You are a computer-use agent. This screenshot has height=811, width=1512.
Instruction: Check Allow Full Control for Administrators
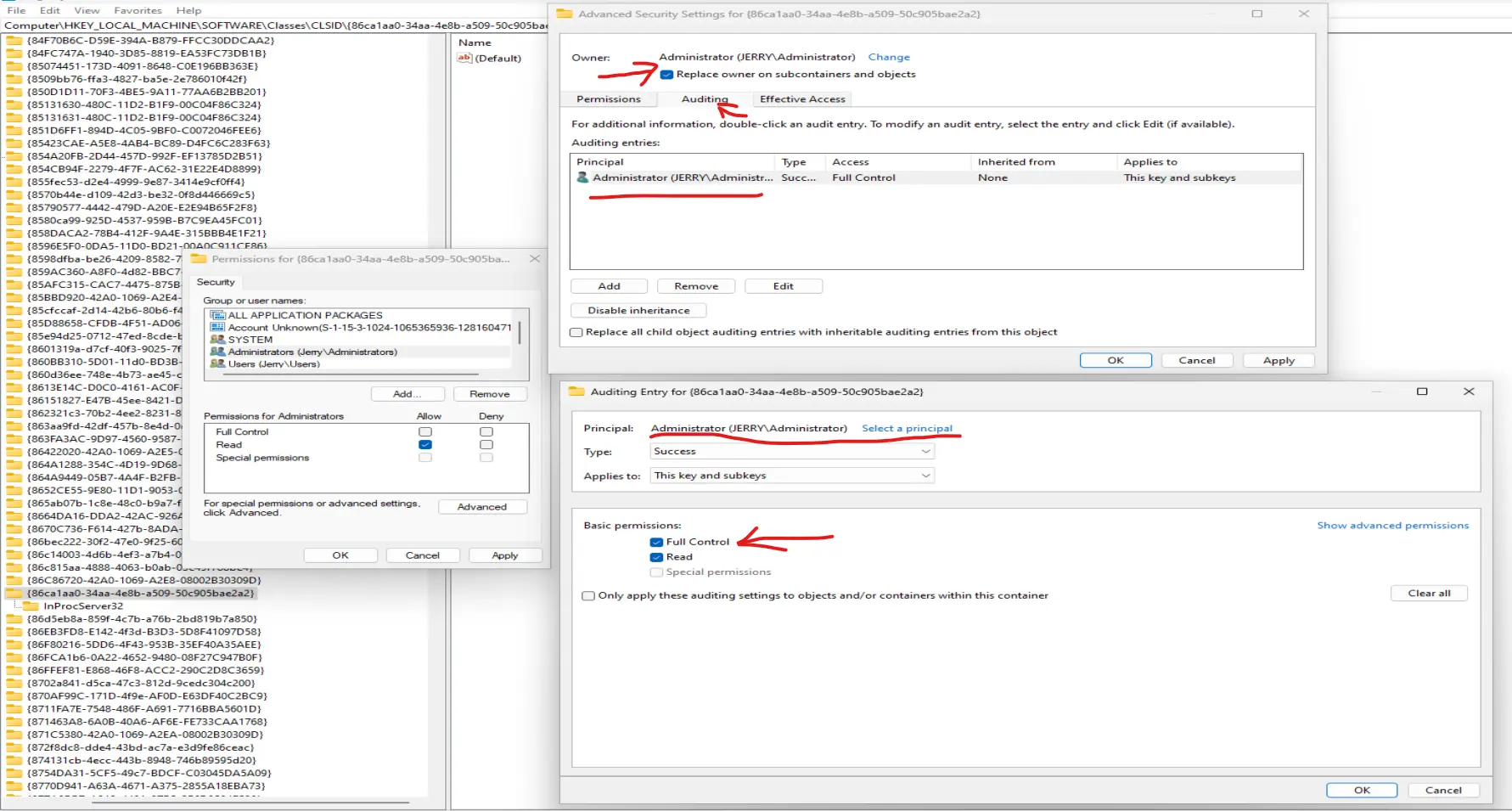[425, 432]
